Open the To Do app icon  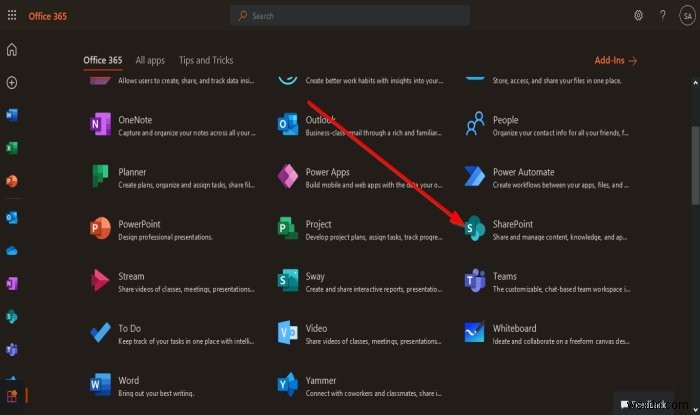tap(100, 332)
